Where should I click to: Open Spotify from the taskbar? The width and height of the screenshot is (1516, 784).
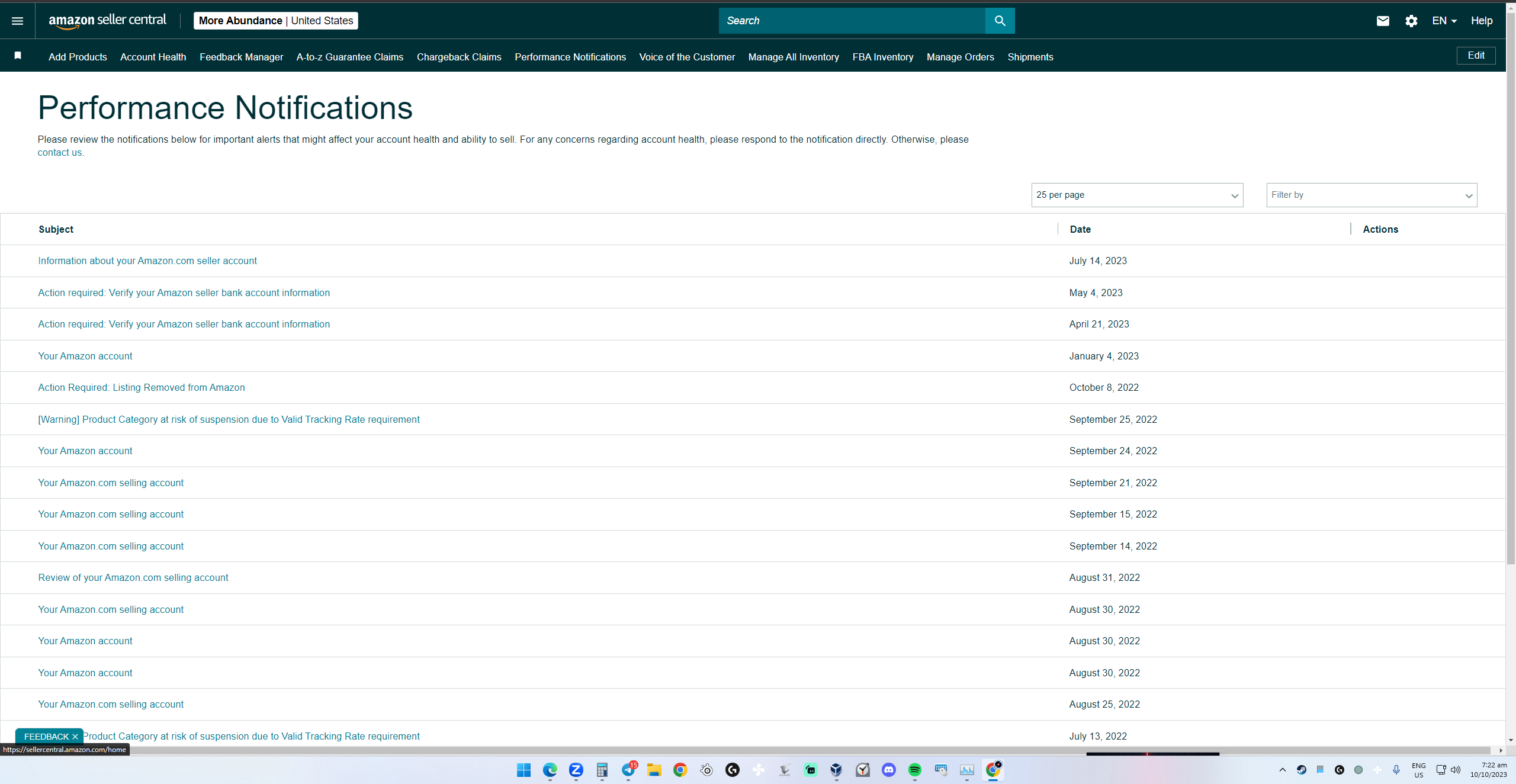(x=915, y=770)
